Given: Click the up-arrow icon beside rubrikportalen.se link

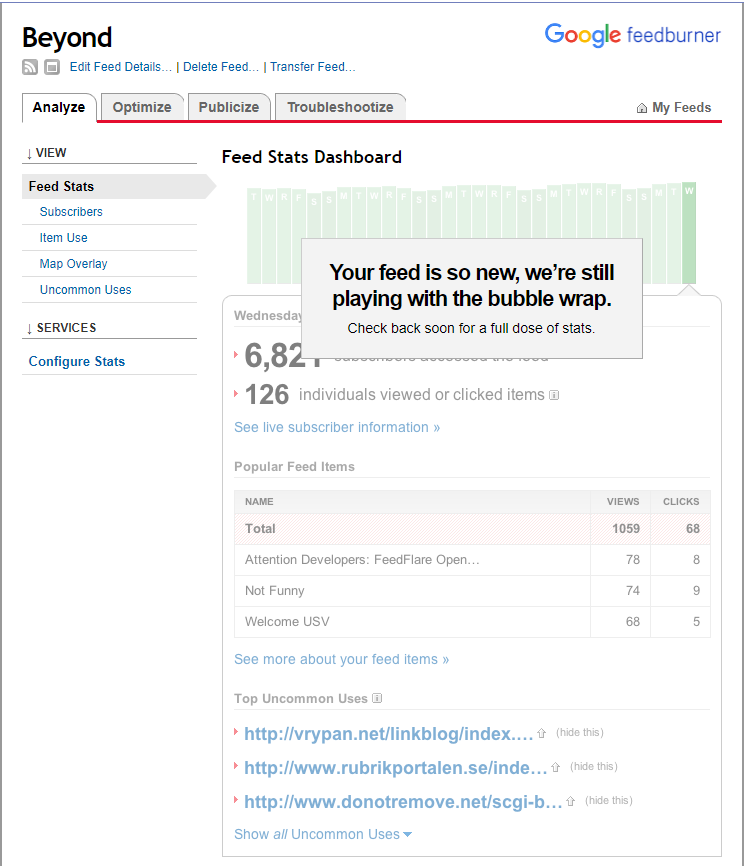Looking at the screenshot, I should click(x=556, y=768).
